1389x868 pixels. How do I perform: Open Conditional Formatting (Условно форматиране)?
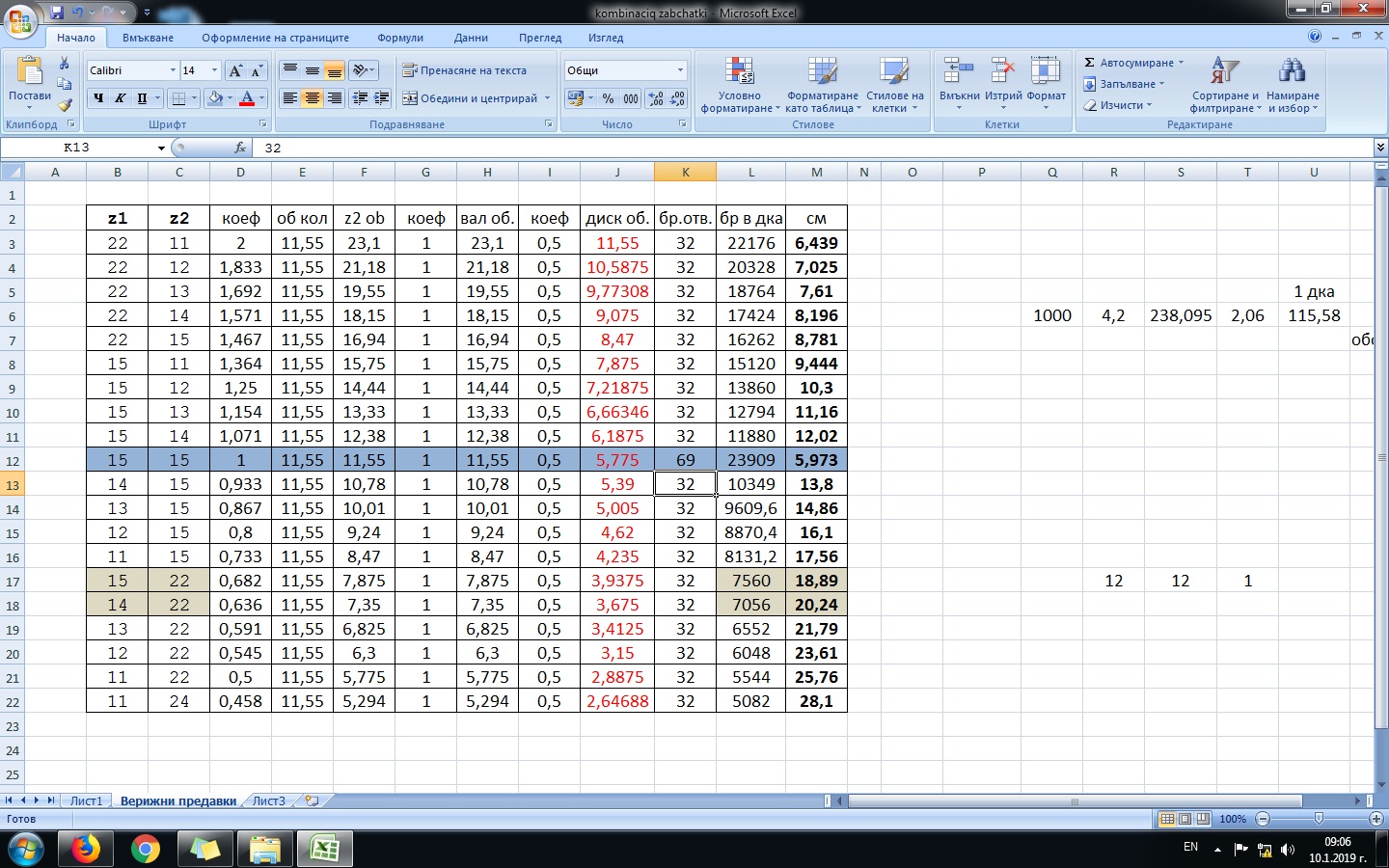(740, 85)
